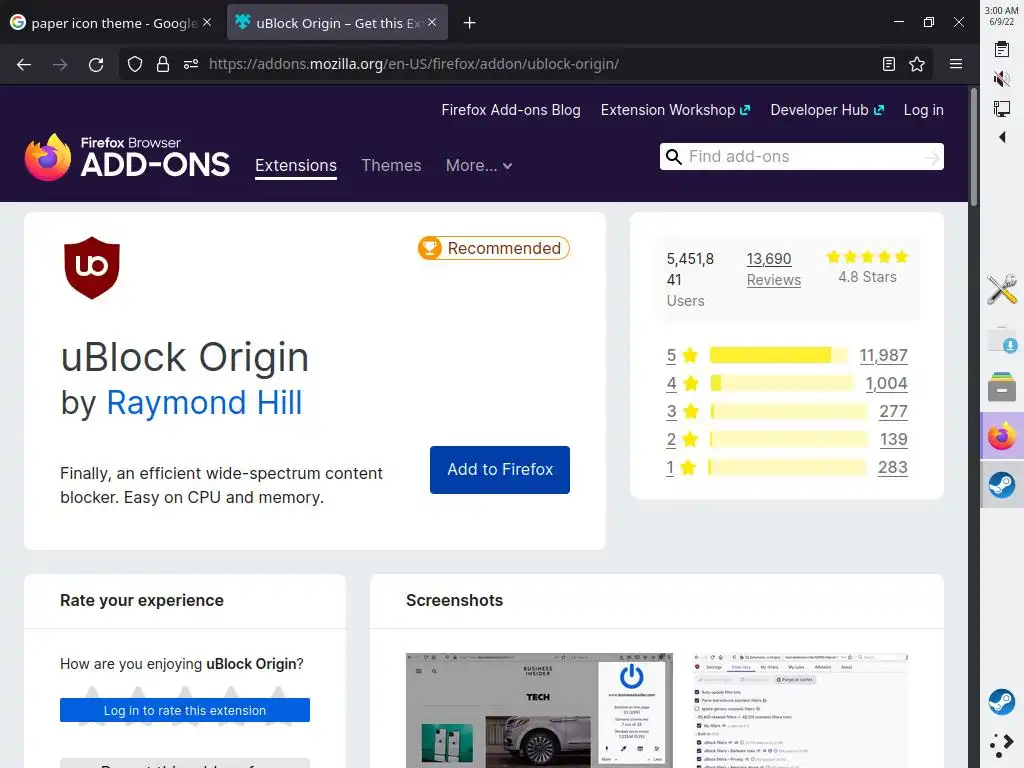Screen dimensions: 1024x768
Task: Go back to the previous page
Action: [24, 64]
